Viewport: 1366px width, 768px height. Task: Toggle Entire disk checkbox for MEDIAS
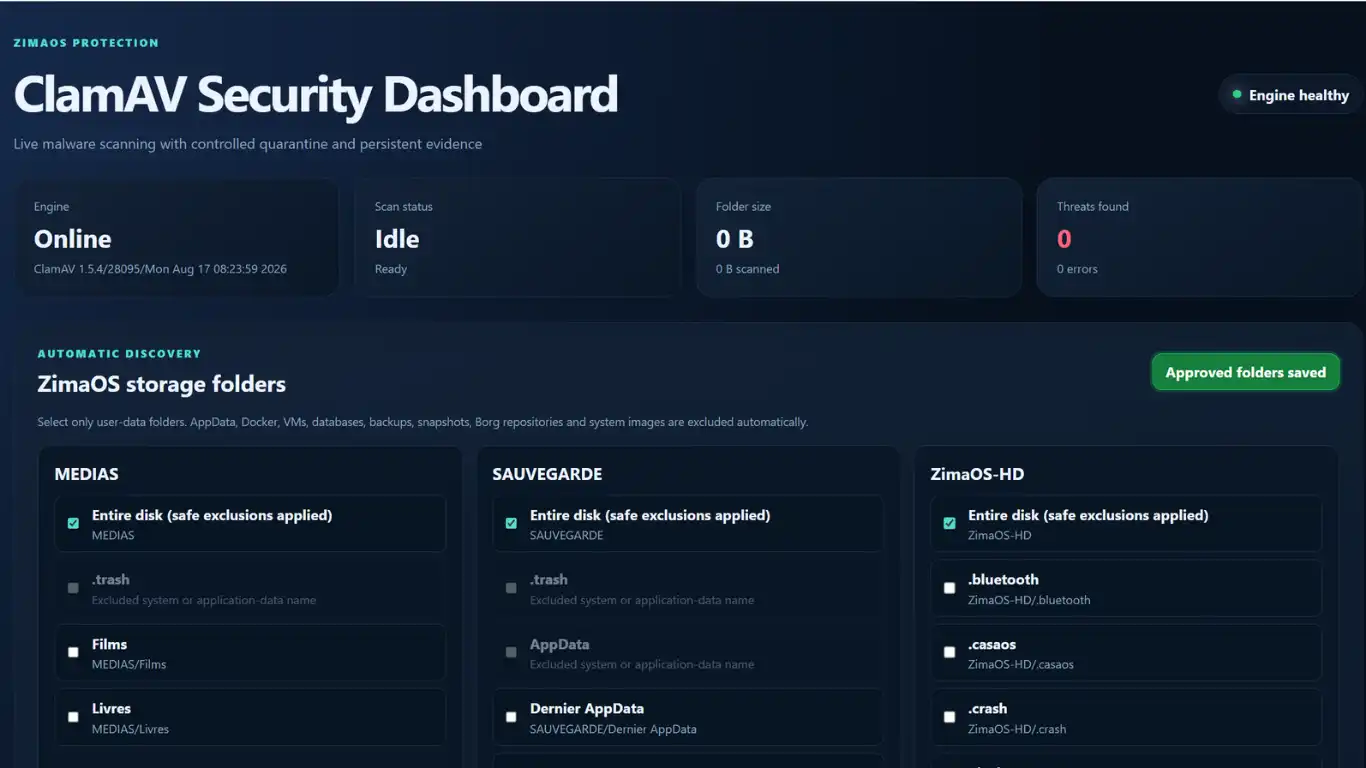tap(73, 523)
